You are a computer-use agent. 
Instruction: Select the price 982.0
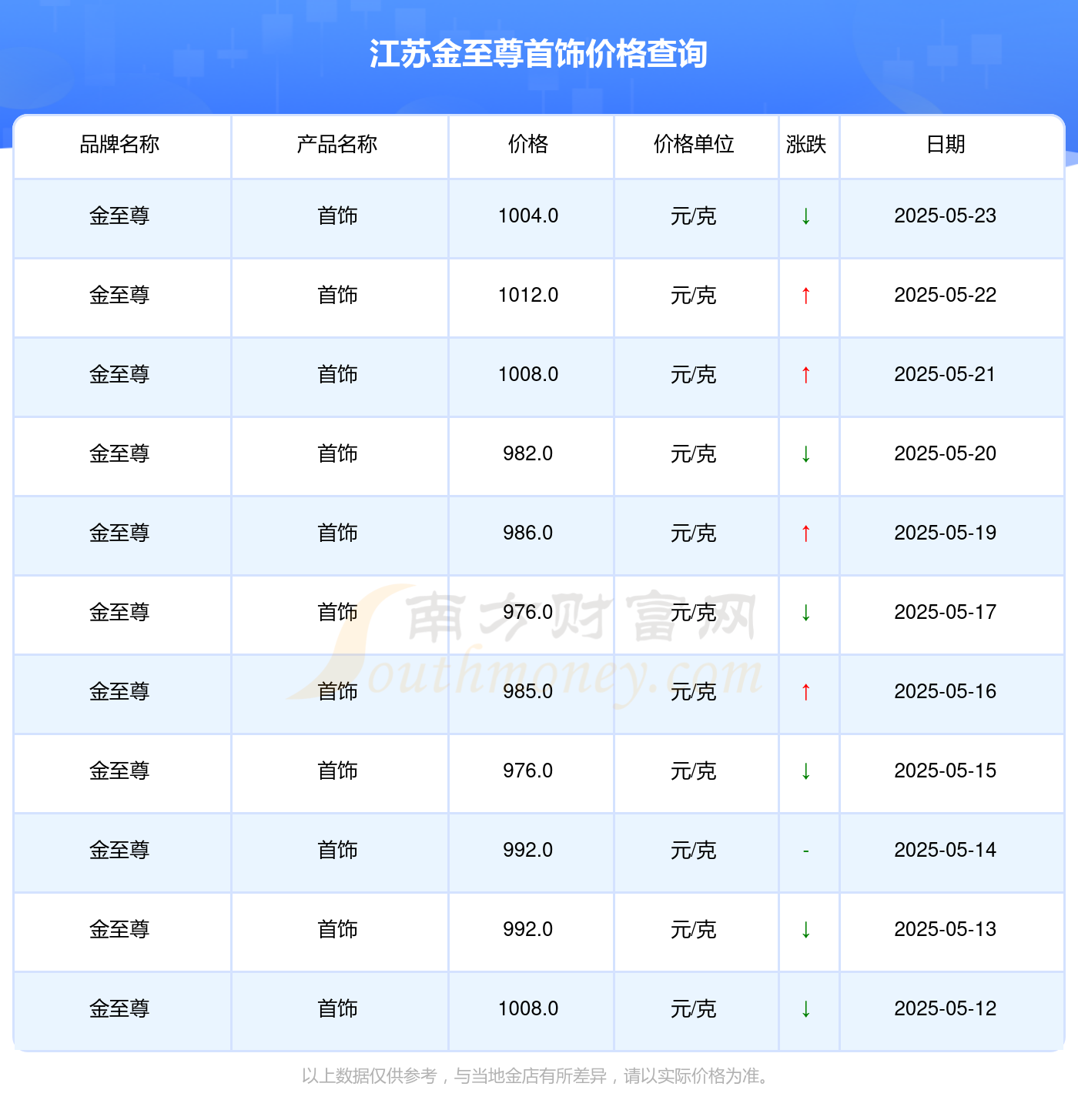pos(528,454)
